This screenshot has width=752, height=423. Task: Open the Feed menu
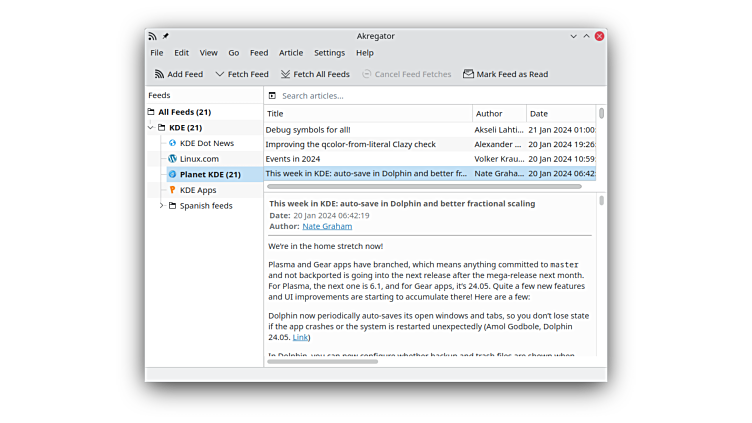(259, 53)
